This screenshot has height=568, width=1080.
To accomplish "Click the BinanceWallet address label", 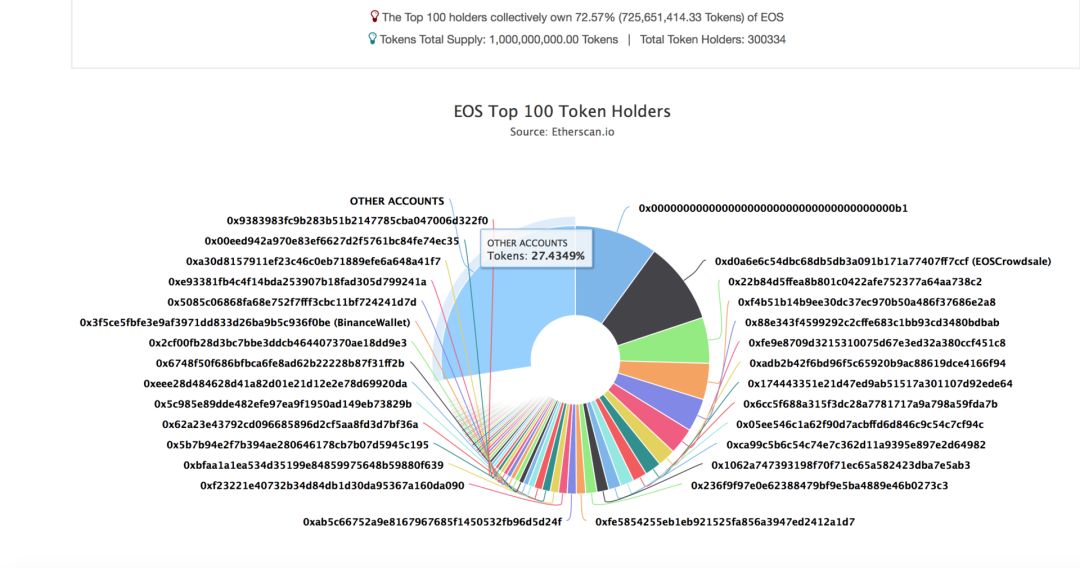I will [x=245, y=322].
